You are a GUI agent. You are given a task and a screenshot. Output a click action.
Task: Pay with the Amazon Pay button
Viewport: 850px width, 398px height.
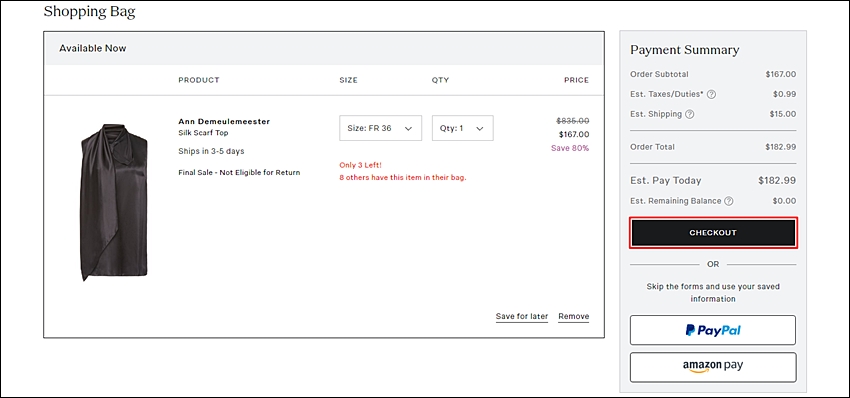[x=713, y=367]
